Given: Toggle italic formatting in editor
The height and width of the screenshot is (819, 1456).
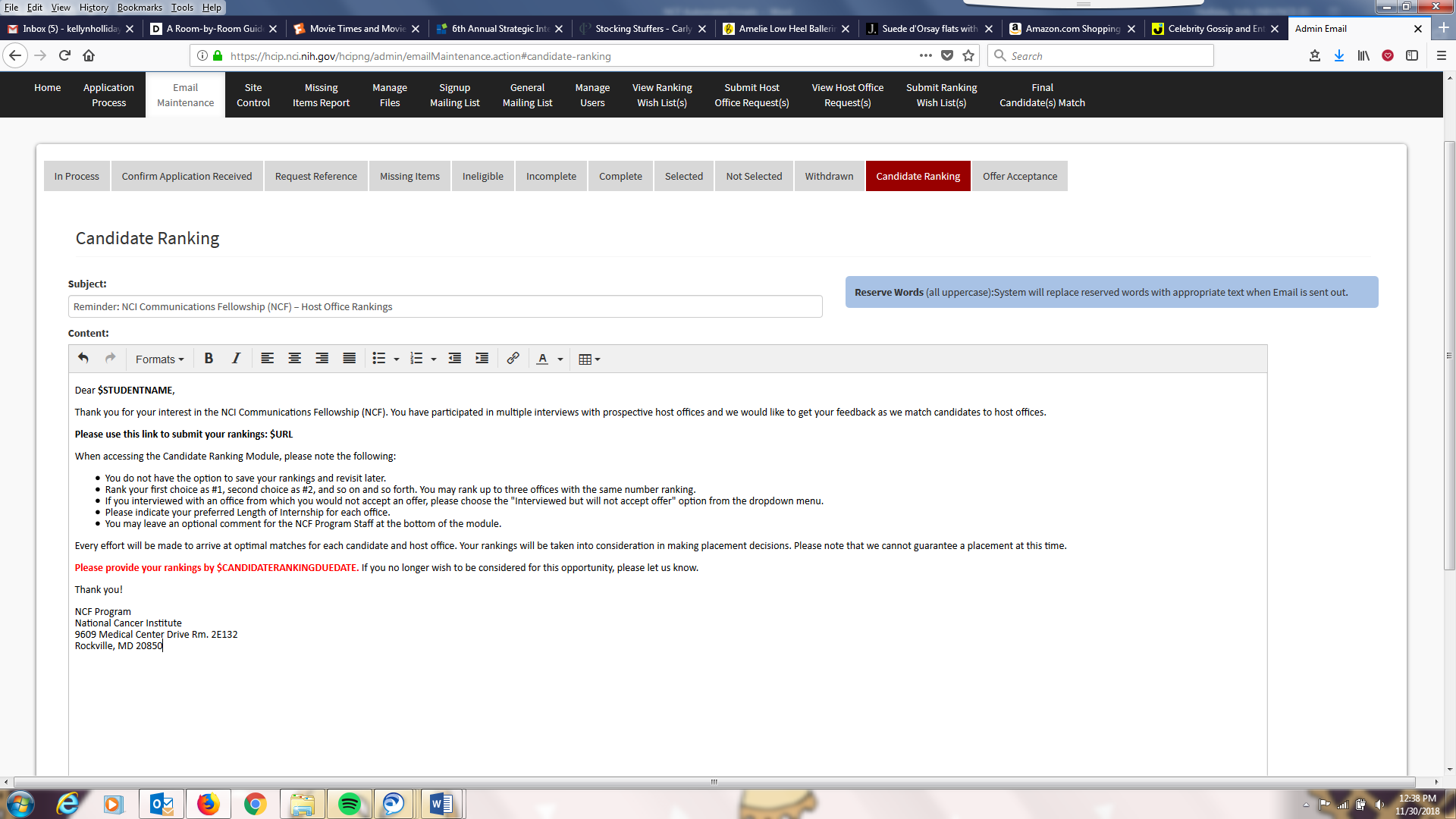Looking at the screenshot, I should click(x=236, y=359).
